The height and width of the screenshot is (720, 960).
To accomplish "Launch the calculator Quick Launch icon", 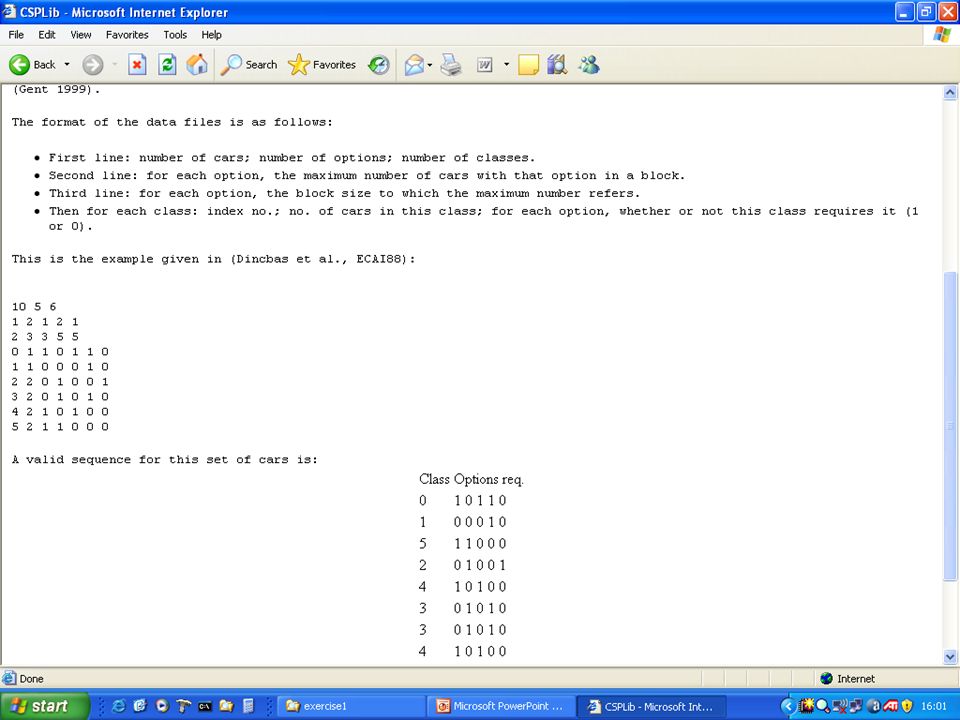I will click(x=248, y=706).
